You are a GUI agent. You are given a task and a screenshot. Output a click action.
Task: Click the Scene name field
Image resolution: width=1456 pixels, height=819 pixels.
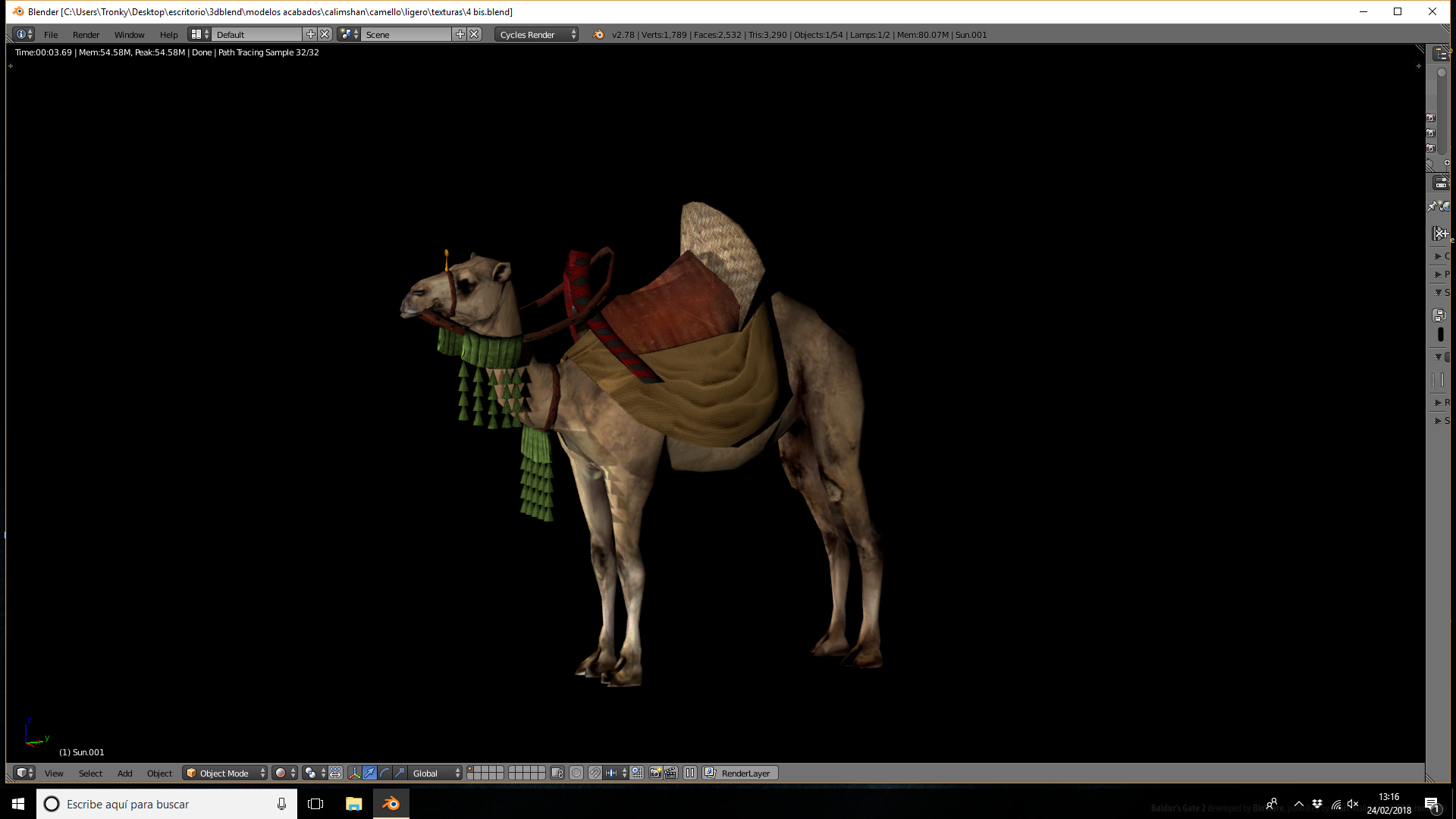(x=406, y=34)
